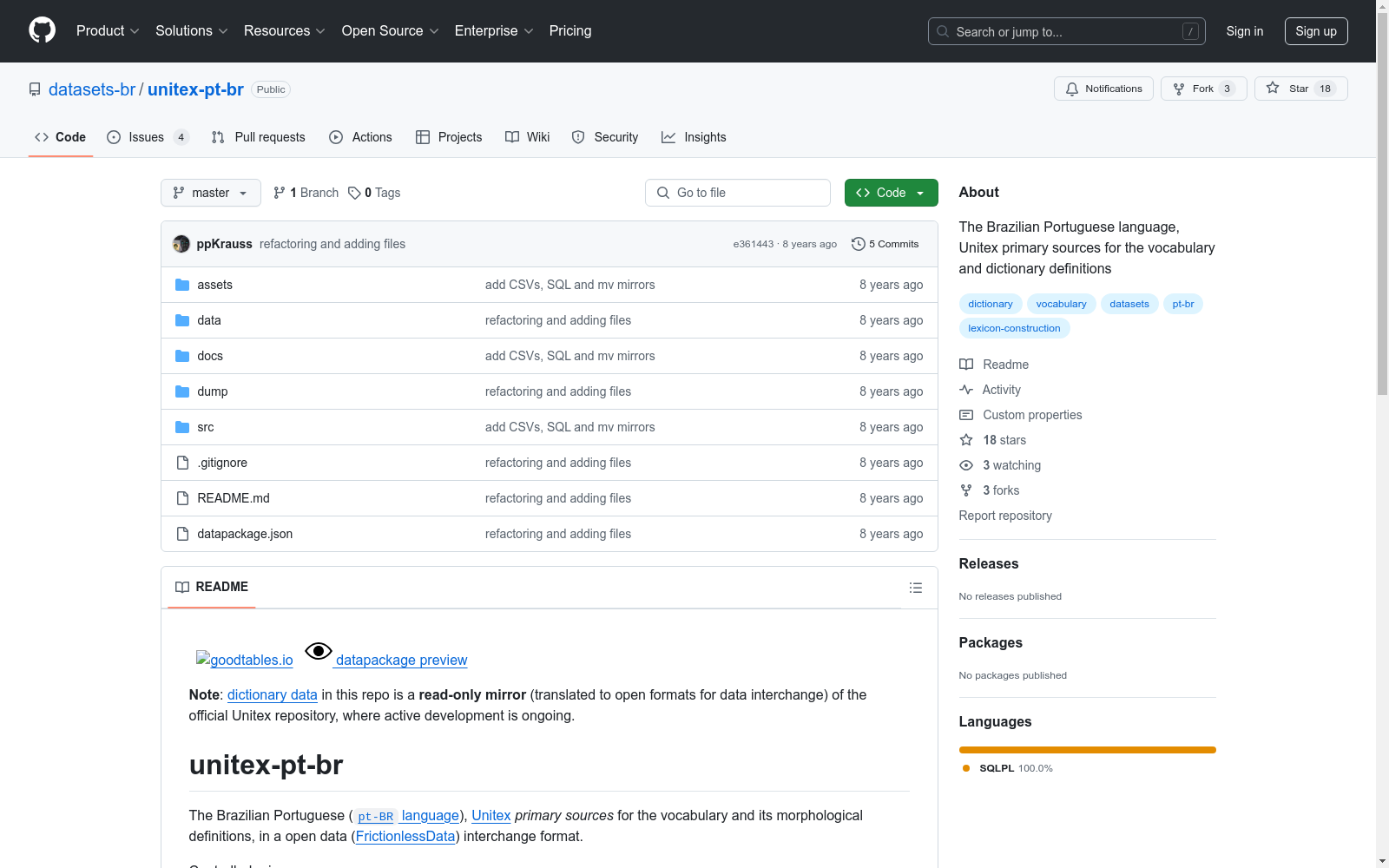Click the branch icon beside 1 Branch
The width and height of the screenshot is (1389, 868).
280,193
